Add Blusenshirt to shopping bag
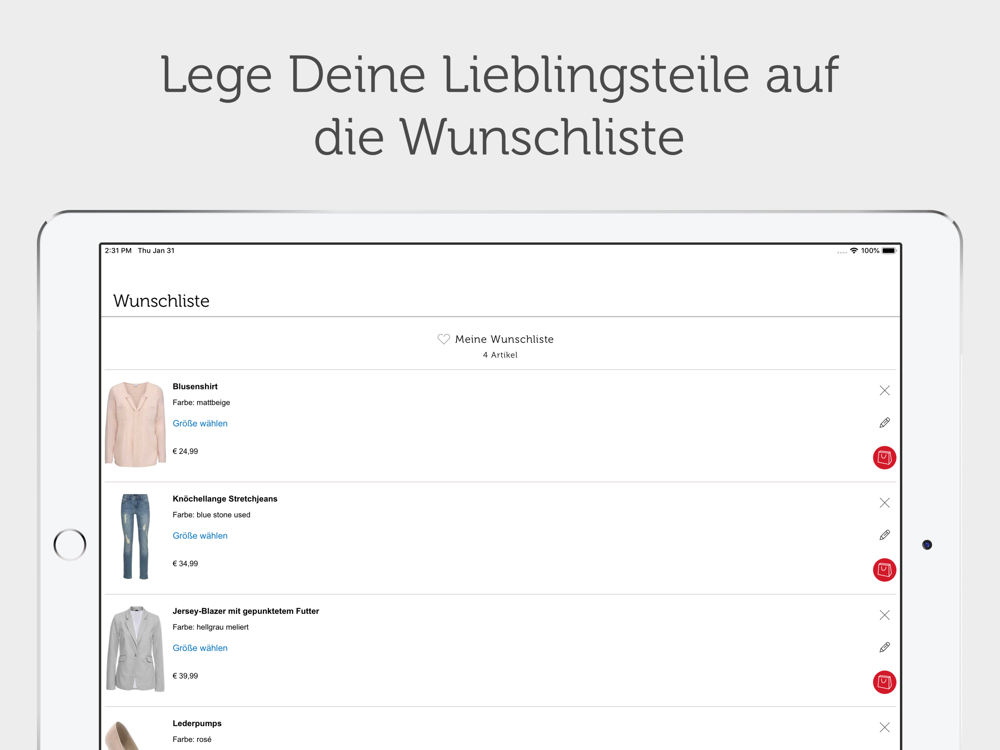Image resolution: width=1000 pixels, height=750 pixels. (x=884, y=458)
